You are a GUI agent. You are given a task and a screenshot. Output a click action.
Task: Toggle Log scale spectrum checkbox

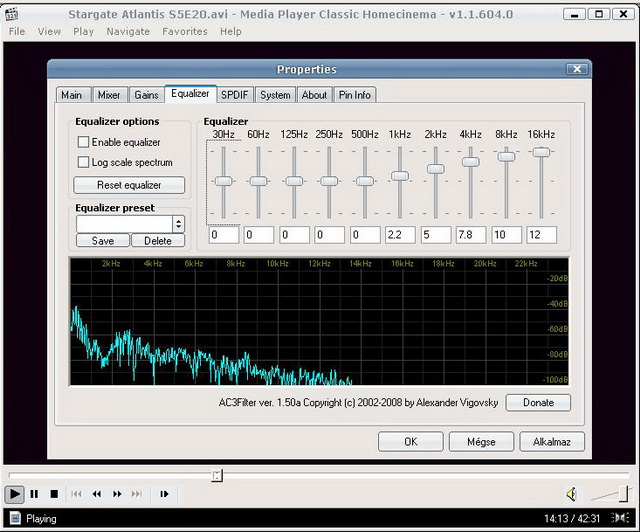83,162
